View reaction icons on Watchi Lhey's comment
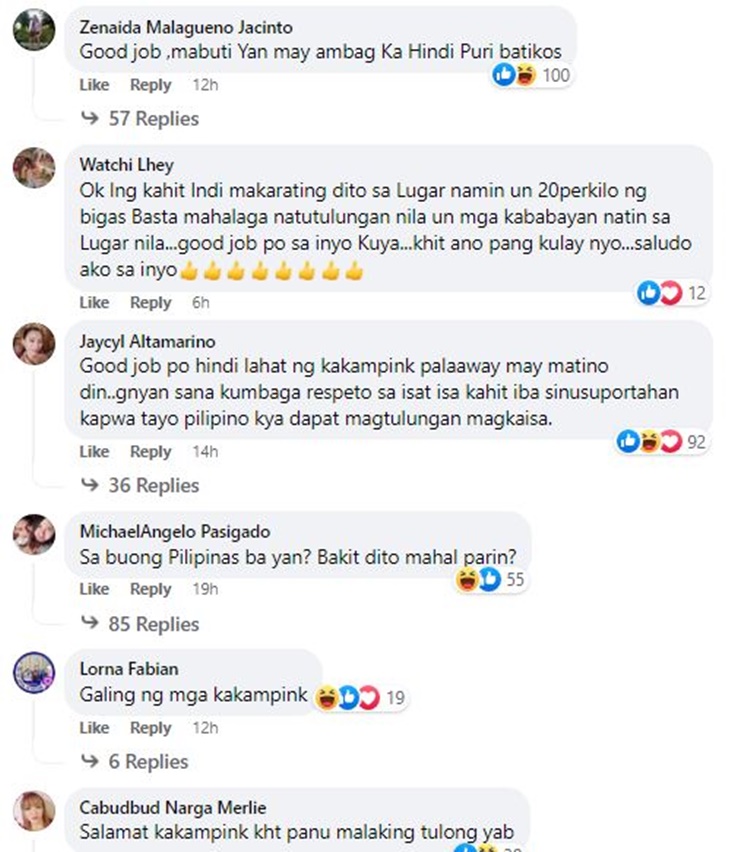The width and height of the screenshot is (750, 852). 672,293
